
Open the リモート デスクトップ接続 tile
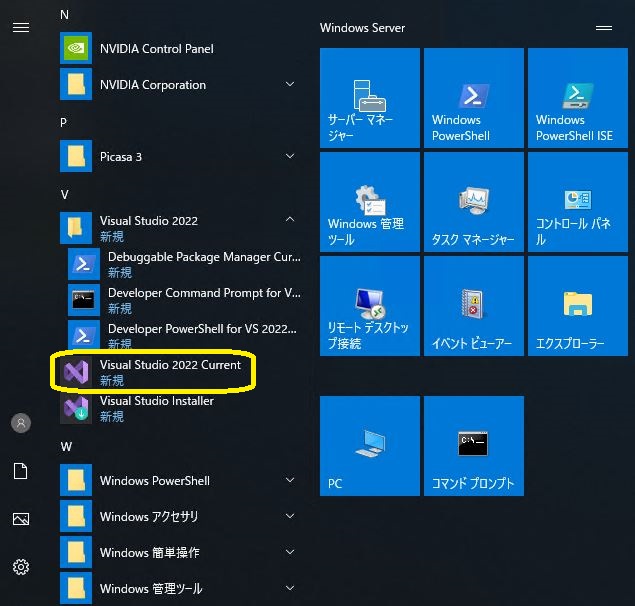click(x=370, y=306)
